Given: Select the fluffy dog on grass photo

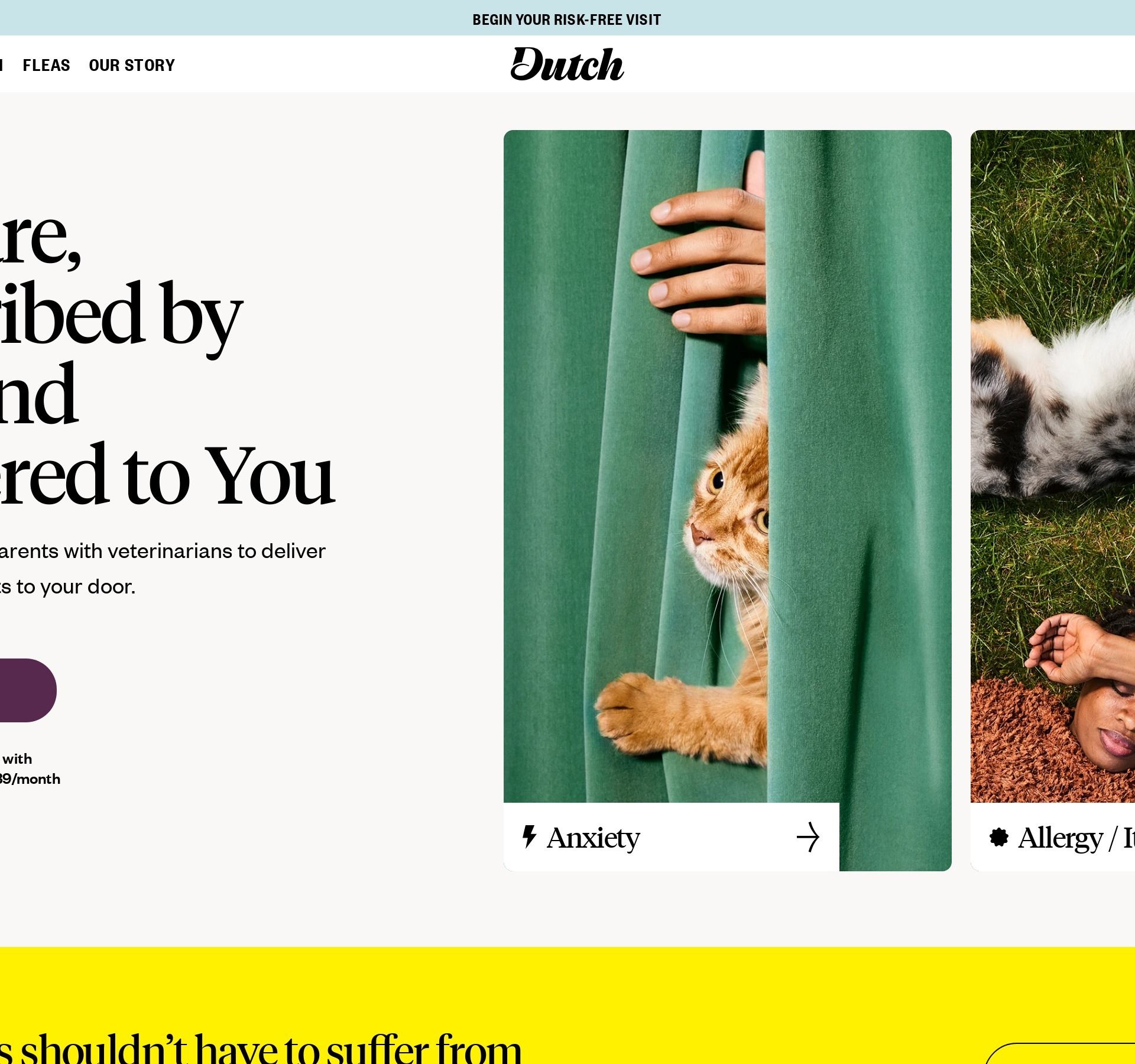Looking at the screenshot, I should (x=1053, y=466).
